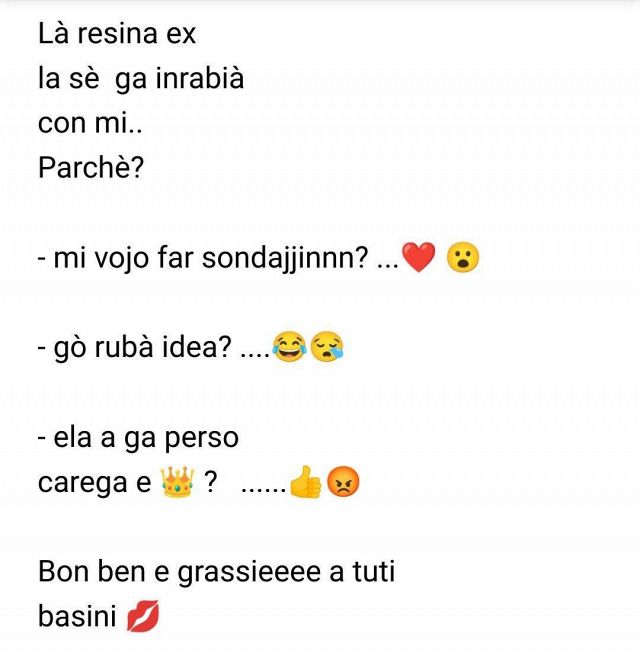Click the words 'a tuti'
Viewport: 640px width, 653px height.
click(362, 571)
